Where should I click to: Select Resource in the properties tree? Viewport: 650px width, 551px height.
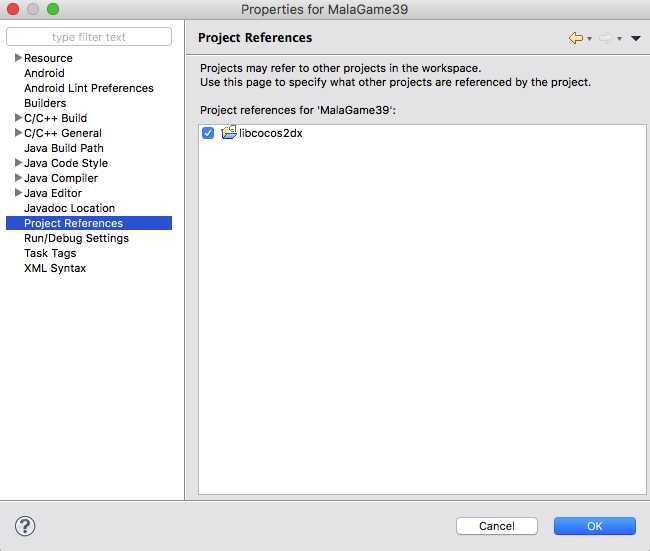pos(48,58)
